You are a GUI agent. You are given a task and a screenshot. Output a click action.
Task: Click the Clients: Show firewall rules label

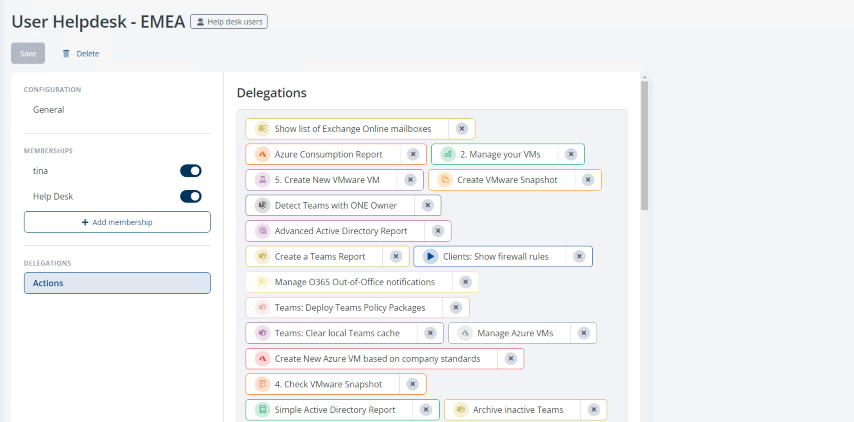point(496,256)
